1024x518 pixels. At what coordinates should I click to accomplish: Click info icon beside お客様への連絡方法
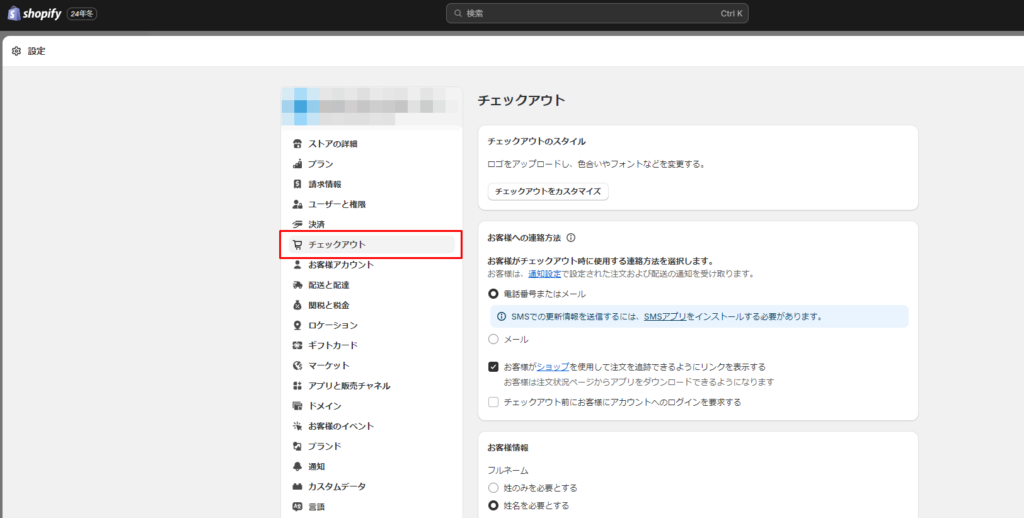(x=571, y=238)
